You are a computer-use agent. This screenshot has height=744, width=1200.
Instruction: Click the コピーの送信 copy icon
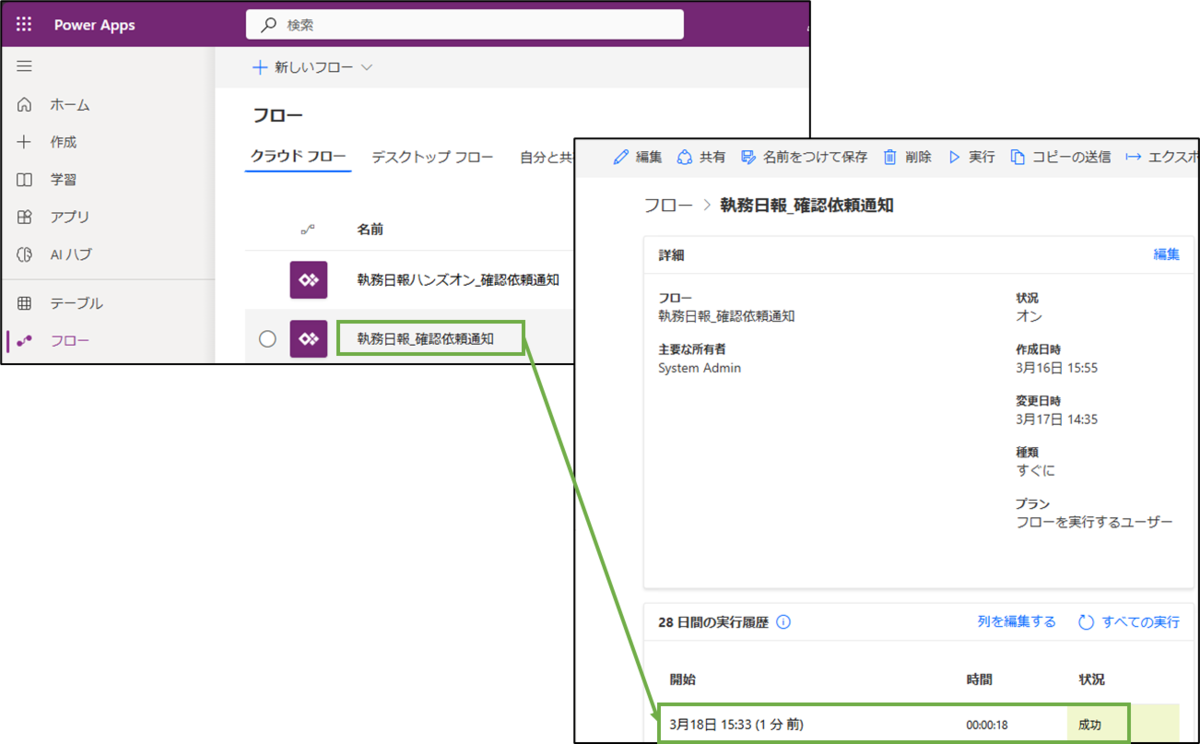1017,157
